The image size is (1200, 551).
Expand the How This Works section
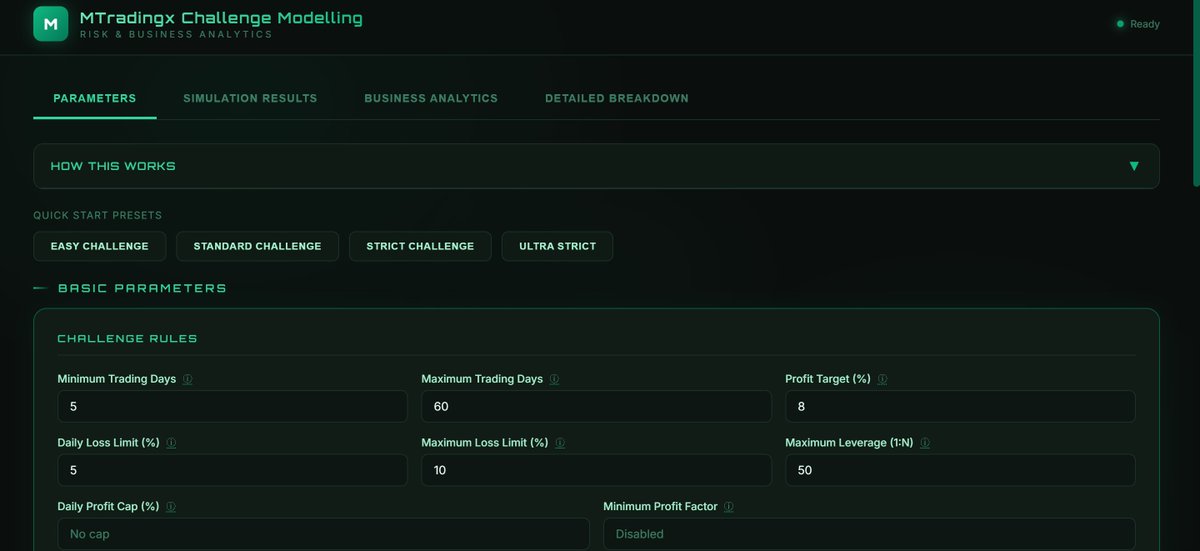(x=596, y=166)
